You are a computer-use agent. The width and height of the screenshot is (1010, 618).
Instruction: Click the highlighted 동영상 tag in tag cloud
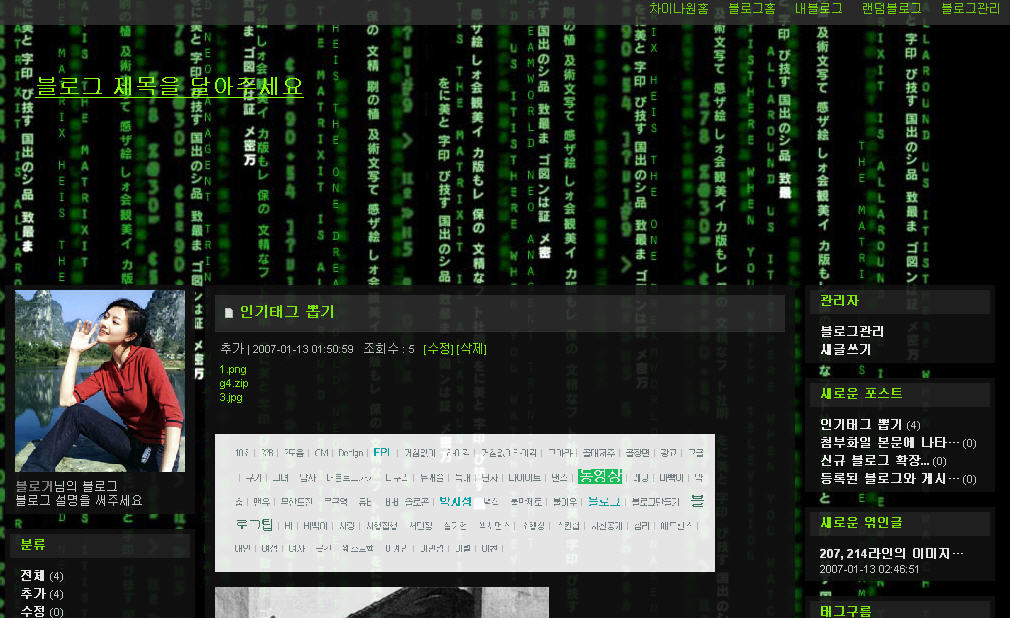point(600,476)
